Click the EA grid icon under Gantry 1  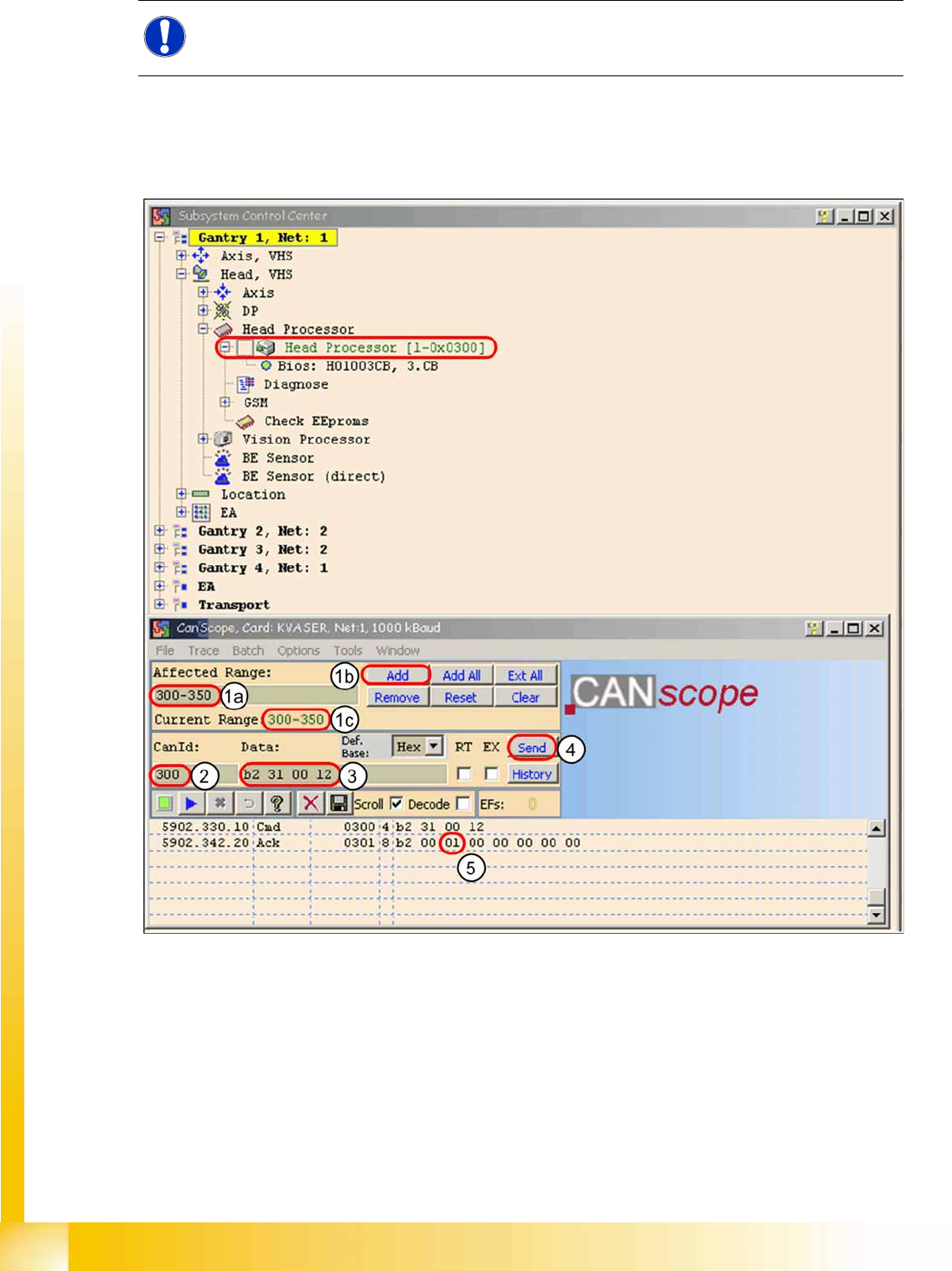pos(201,512)
